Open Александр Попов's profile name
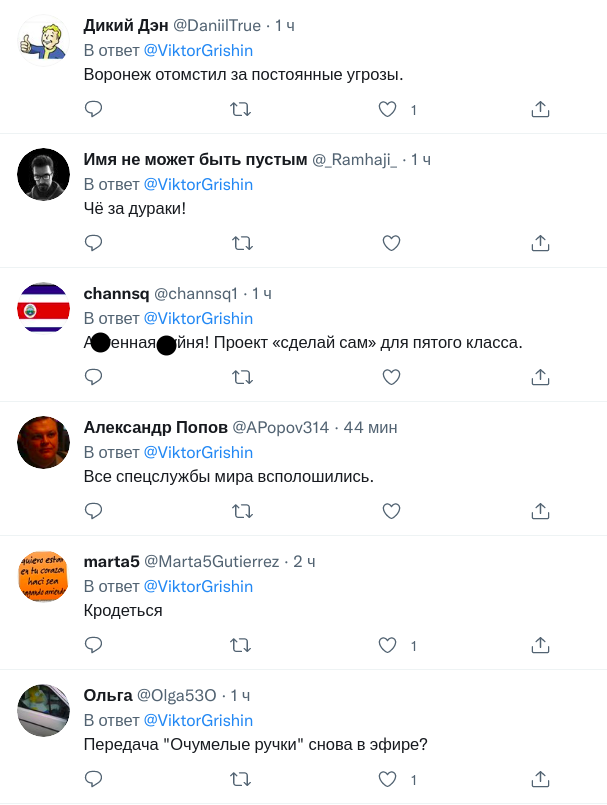This screenshot has height=805, width=607. (155, 428)
